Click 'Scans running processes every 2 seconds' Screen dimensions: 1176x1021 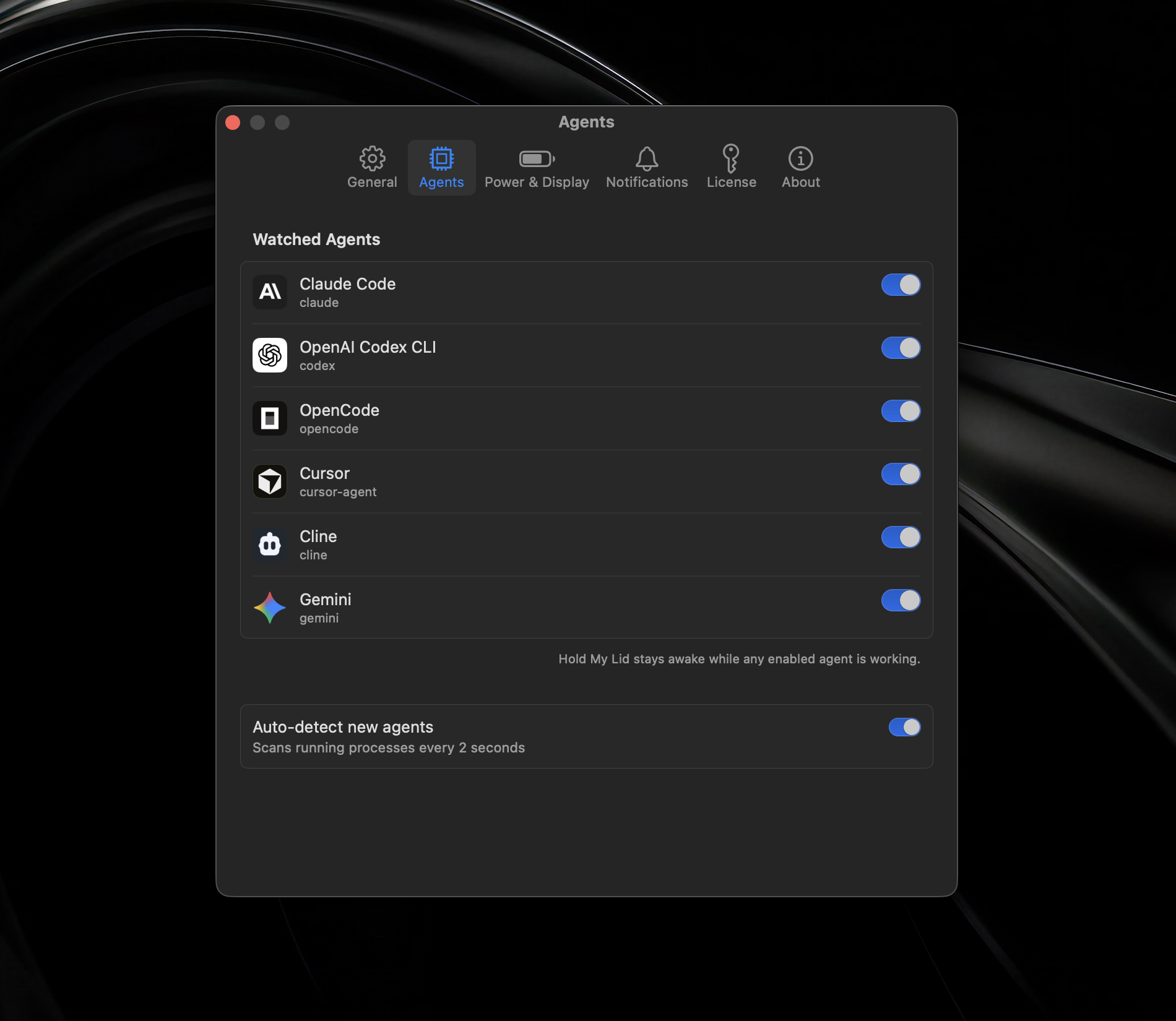click(x=389, y=747)
